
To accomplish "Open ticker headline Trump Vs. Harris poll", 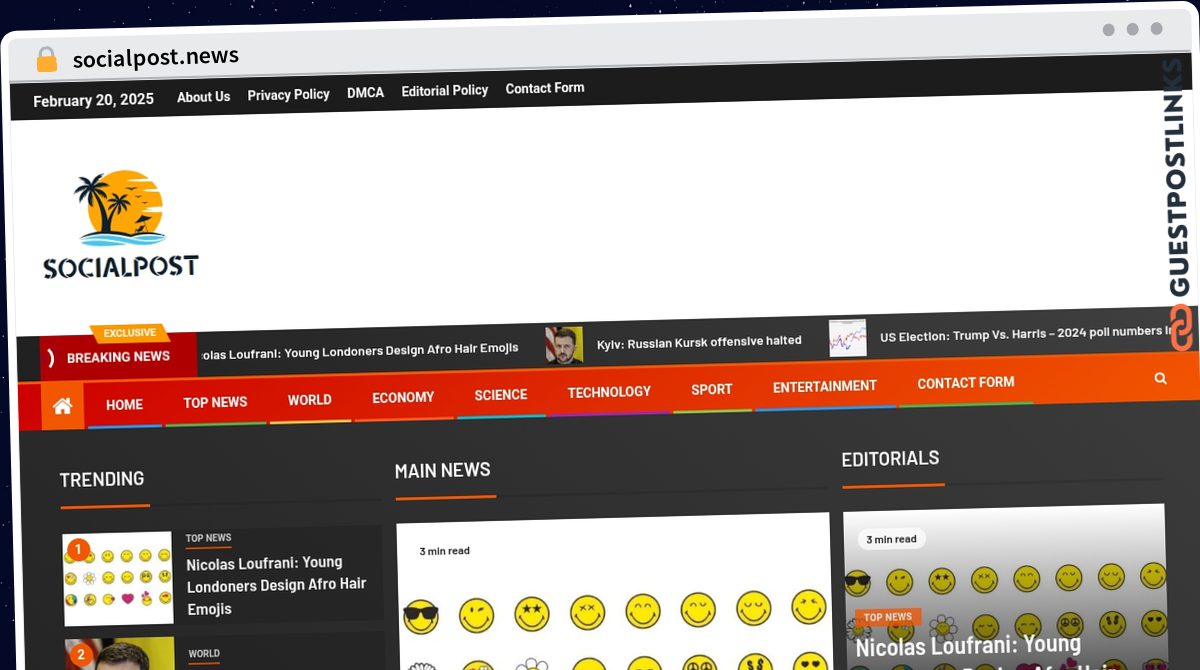I will (x=1025, y=334).
